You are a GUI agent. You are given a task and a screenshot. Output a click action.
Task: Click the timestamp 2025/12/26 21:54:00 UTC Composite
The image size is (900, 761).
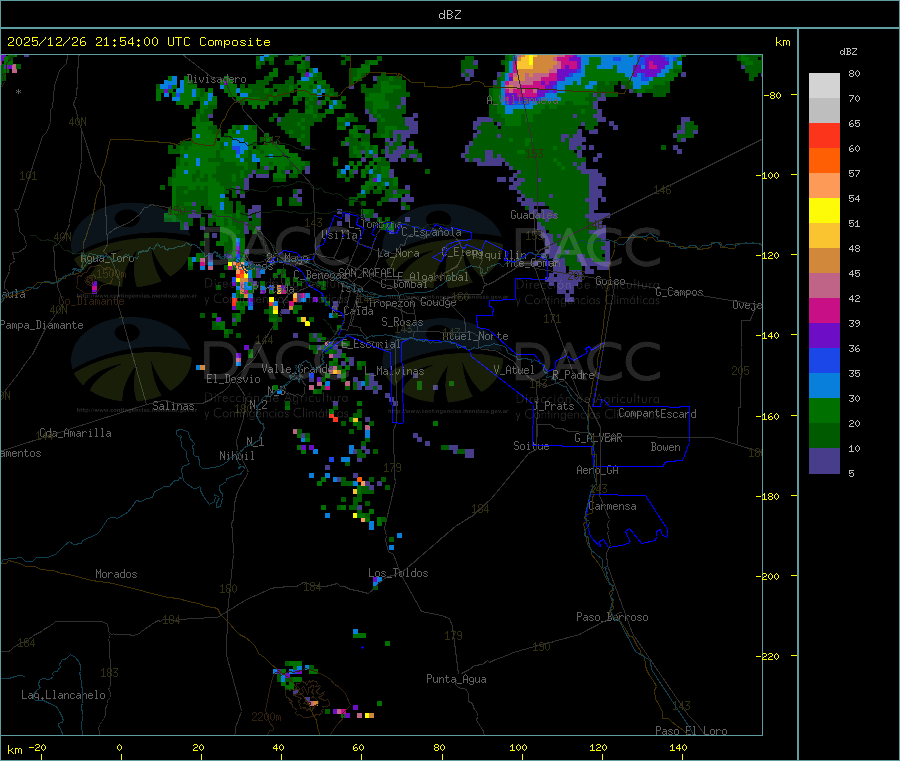click(138, 42)
